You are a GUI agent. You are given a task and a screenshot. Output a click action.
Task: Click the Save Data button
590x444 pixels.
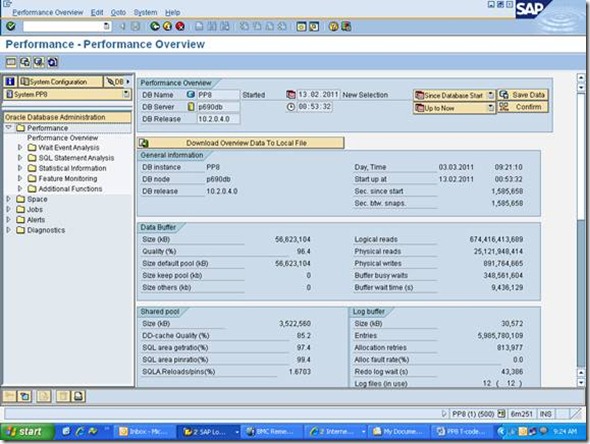pyautogui.click(x=523, y=95)
